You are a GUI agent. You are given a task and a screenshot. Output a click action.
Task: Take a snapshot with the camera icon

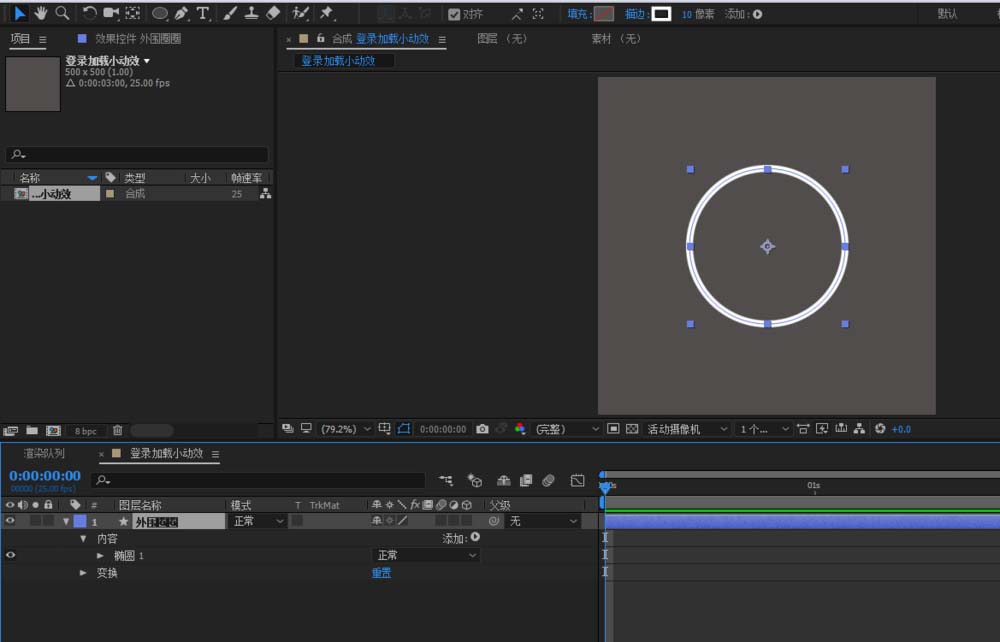pos(482,429)
